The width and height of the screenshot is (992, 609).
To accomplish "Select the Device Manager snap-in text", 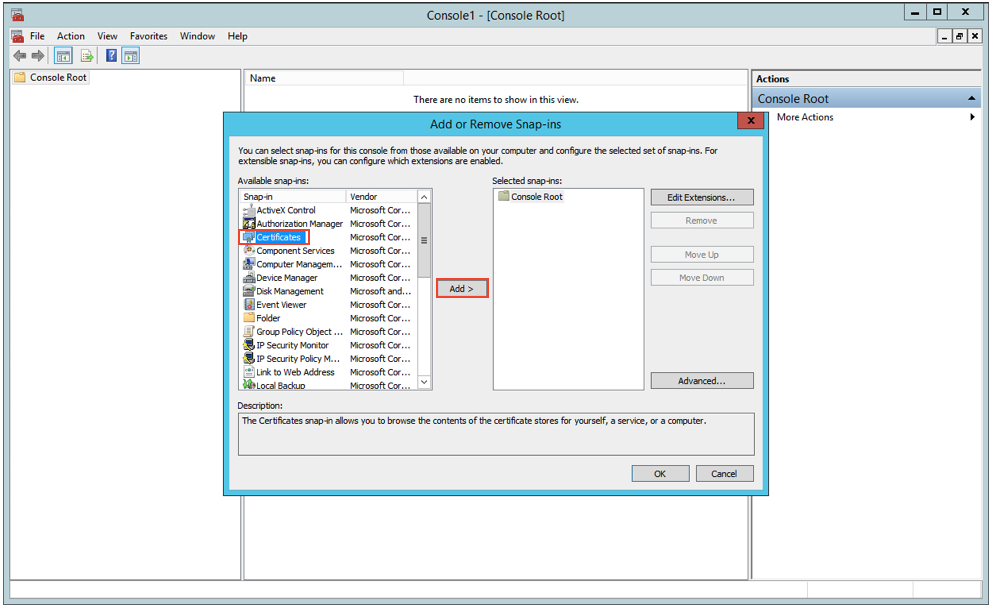I will pyautogui.click(x=287, y=278).
